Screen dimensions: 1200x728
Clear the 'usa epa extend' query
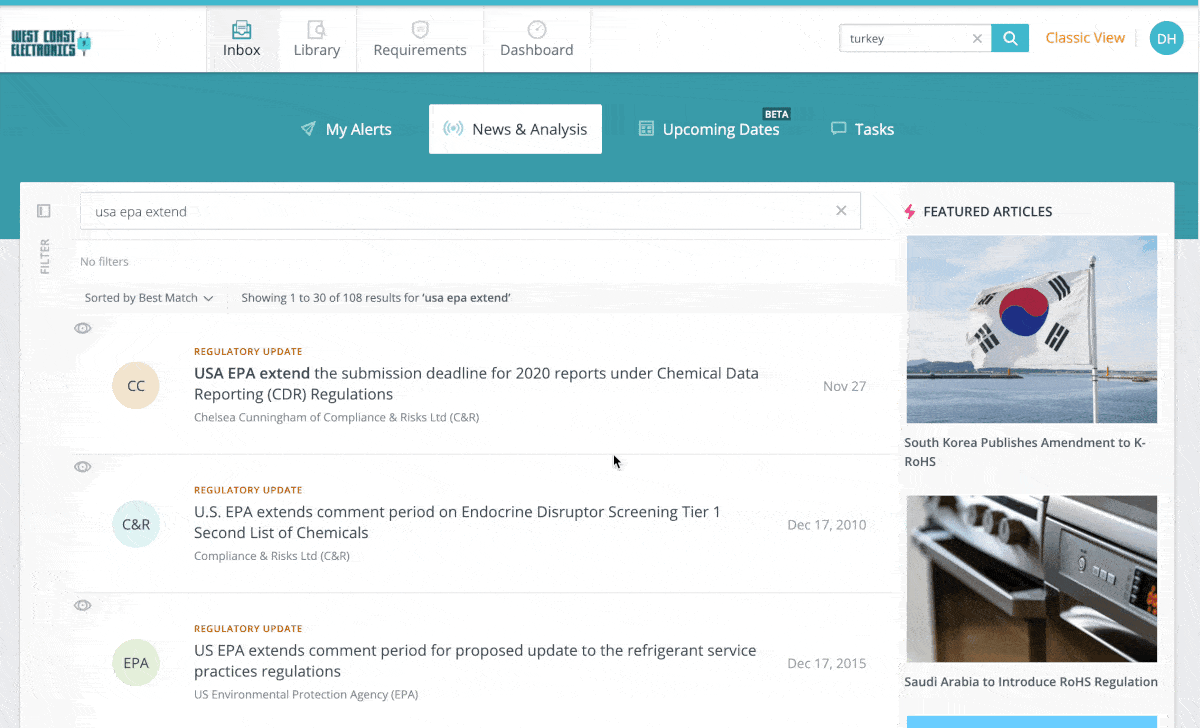[841, 211]
